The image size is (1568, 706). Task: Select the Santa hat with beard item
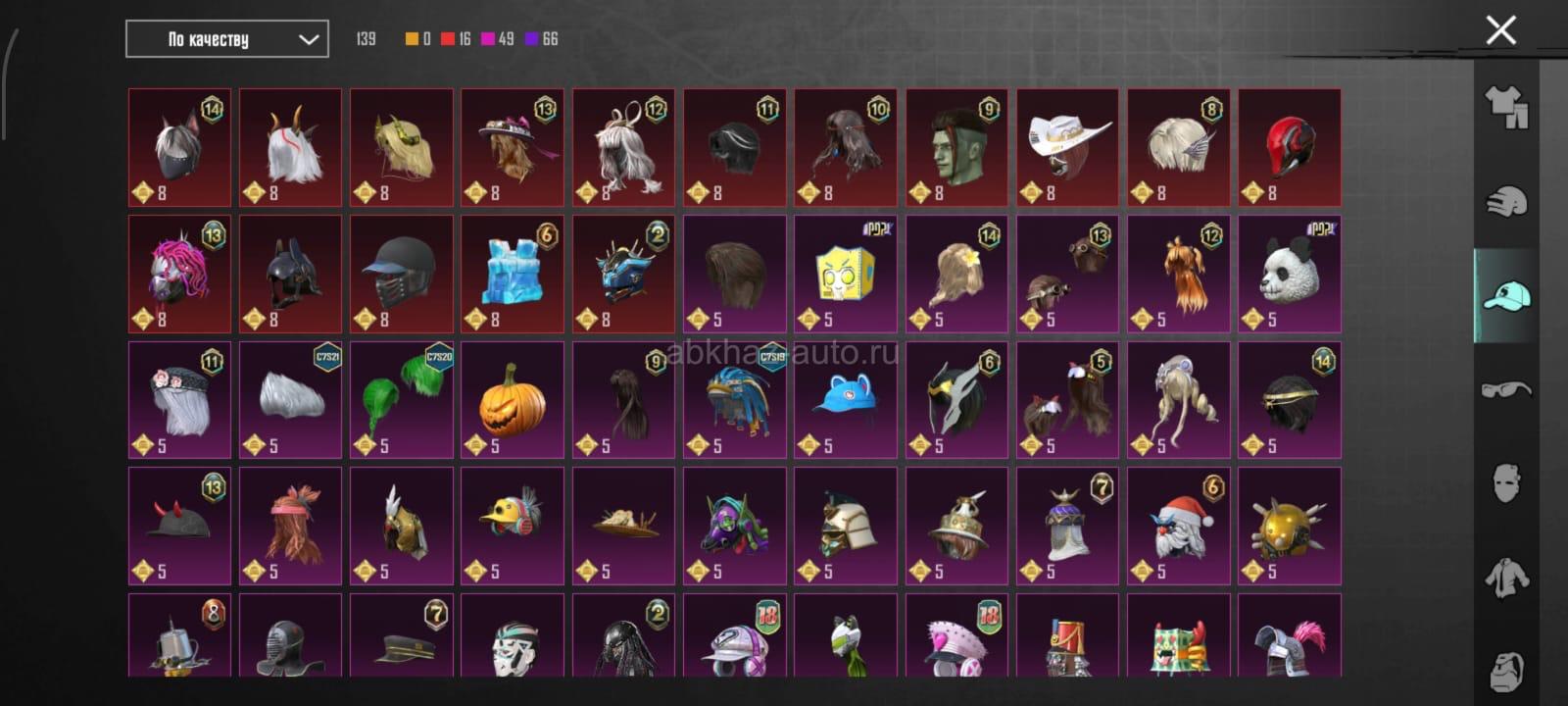1179,526
